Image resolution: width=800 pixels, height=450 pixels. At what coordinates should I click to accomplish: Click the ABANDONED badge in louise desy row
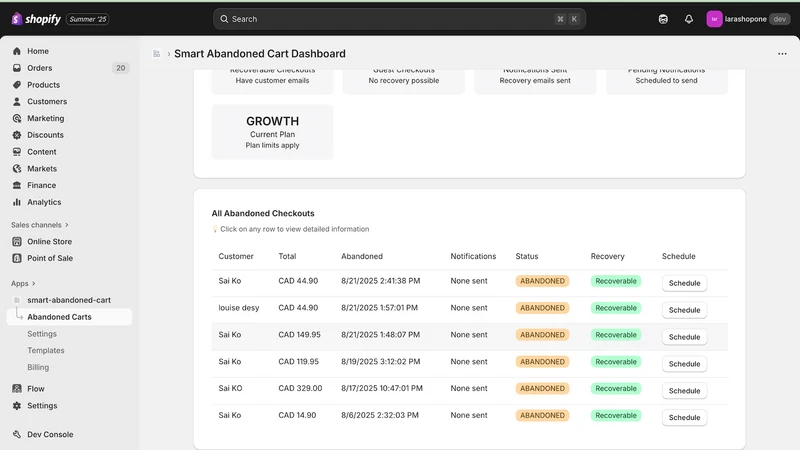[x=542, y=308]
